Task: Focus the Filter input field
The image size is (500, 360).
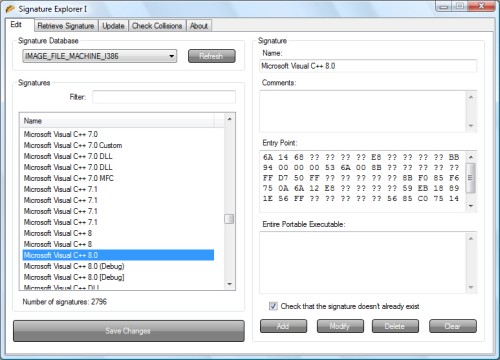Action: click(x=164, y=97)
